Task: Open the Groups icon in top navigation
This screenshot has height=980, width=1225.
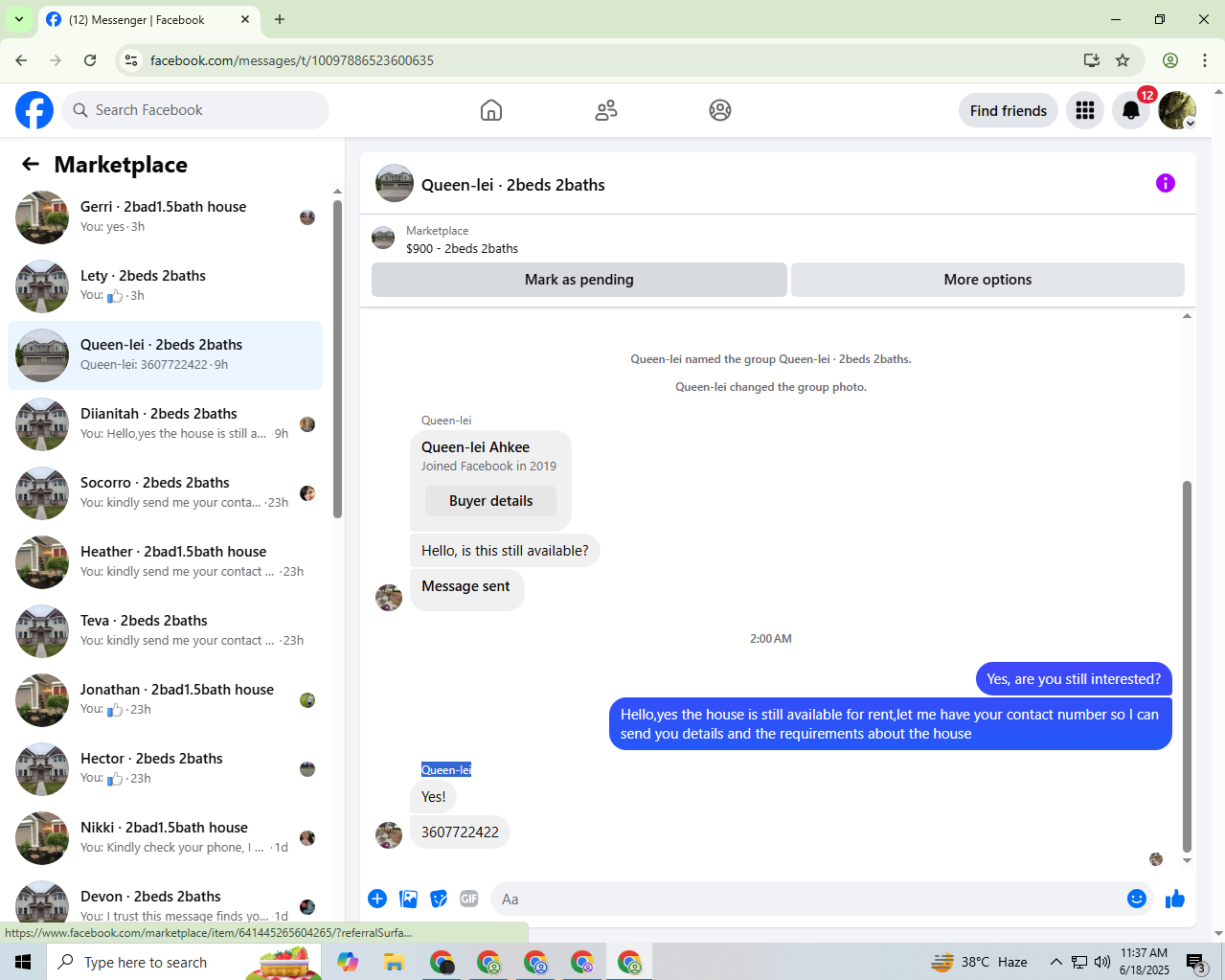Action: click(720, 110)
